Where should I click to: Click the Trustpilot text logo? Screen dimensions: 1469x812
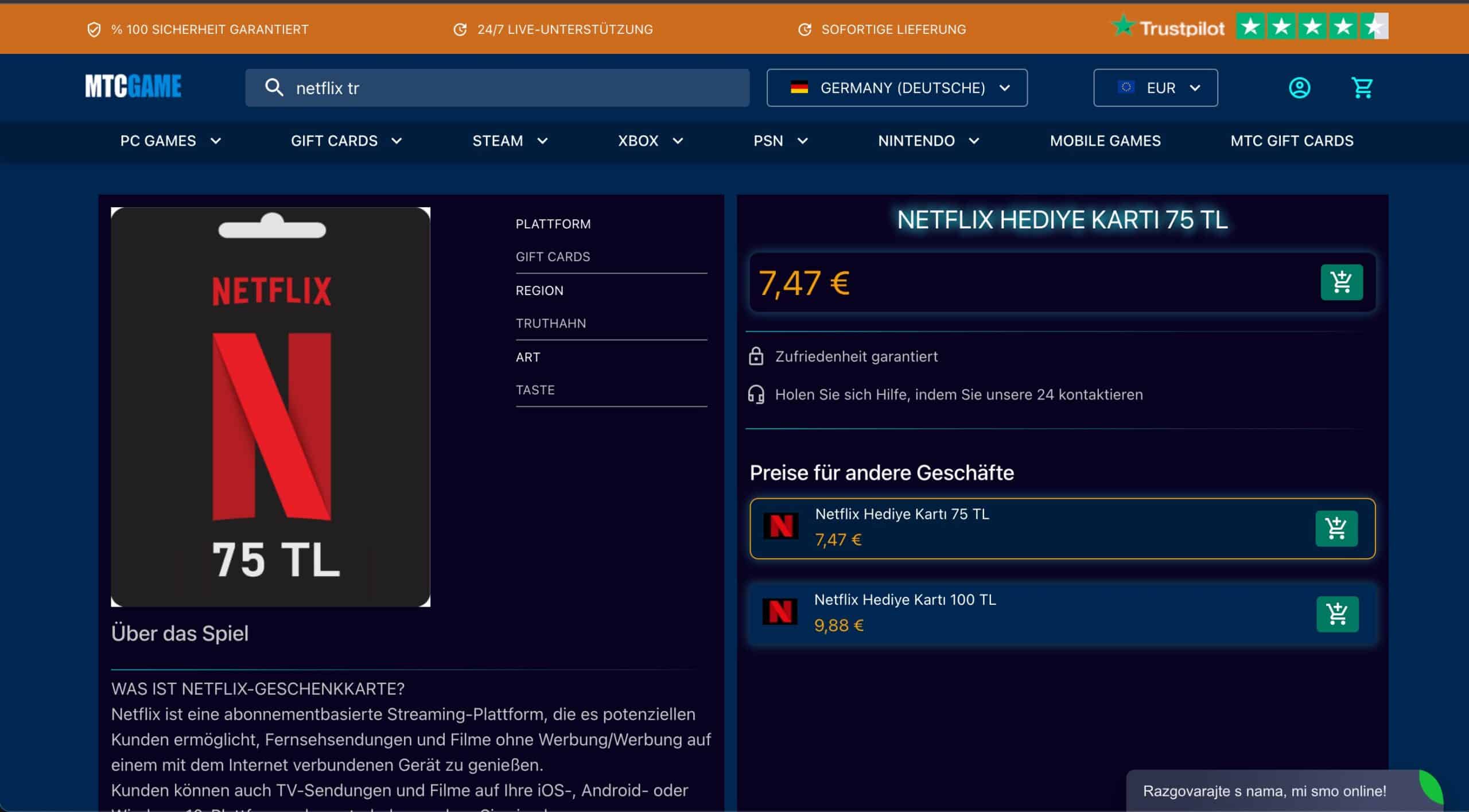(x=1168, y=28)
